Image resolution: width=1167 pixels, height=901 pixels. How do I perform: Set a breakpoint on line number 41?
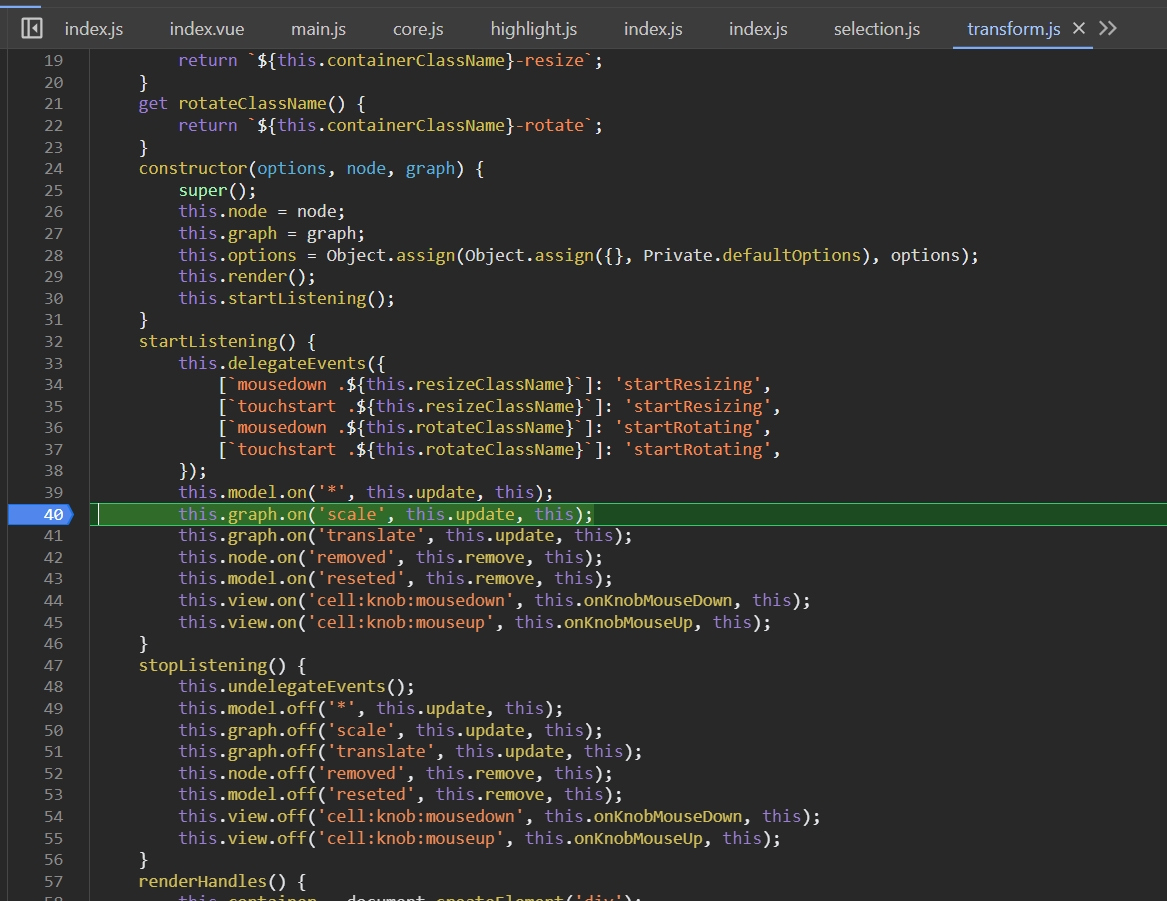tap(53, 536)
